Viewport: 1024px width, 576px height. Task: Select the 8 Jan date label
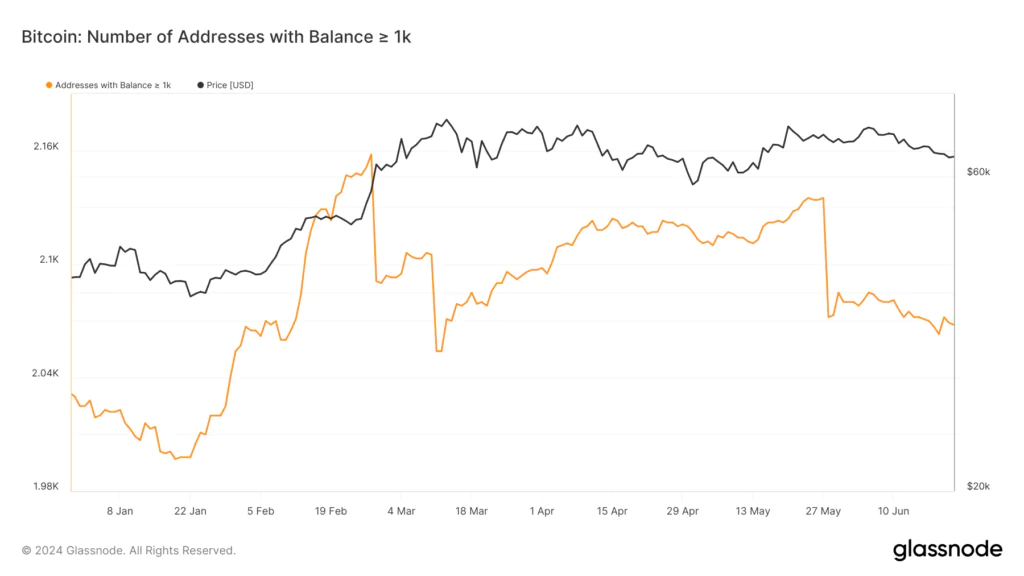coord(120,510)
